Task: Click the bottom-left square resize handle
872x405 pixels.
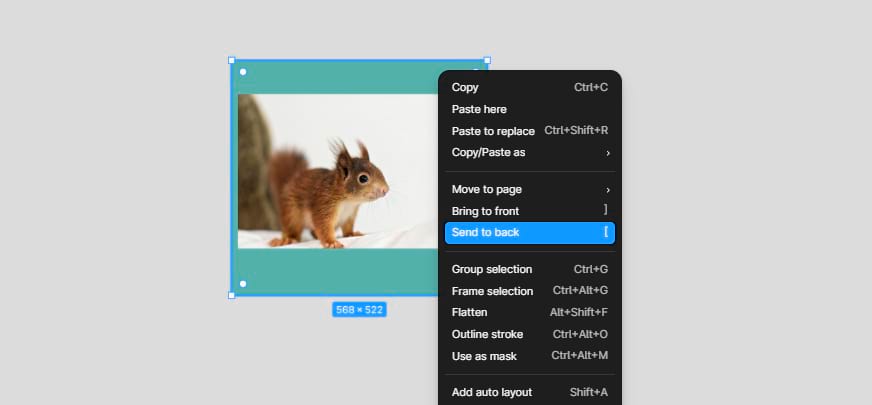Action: (x=232, y=295)
